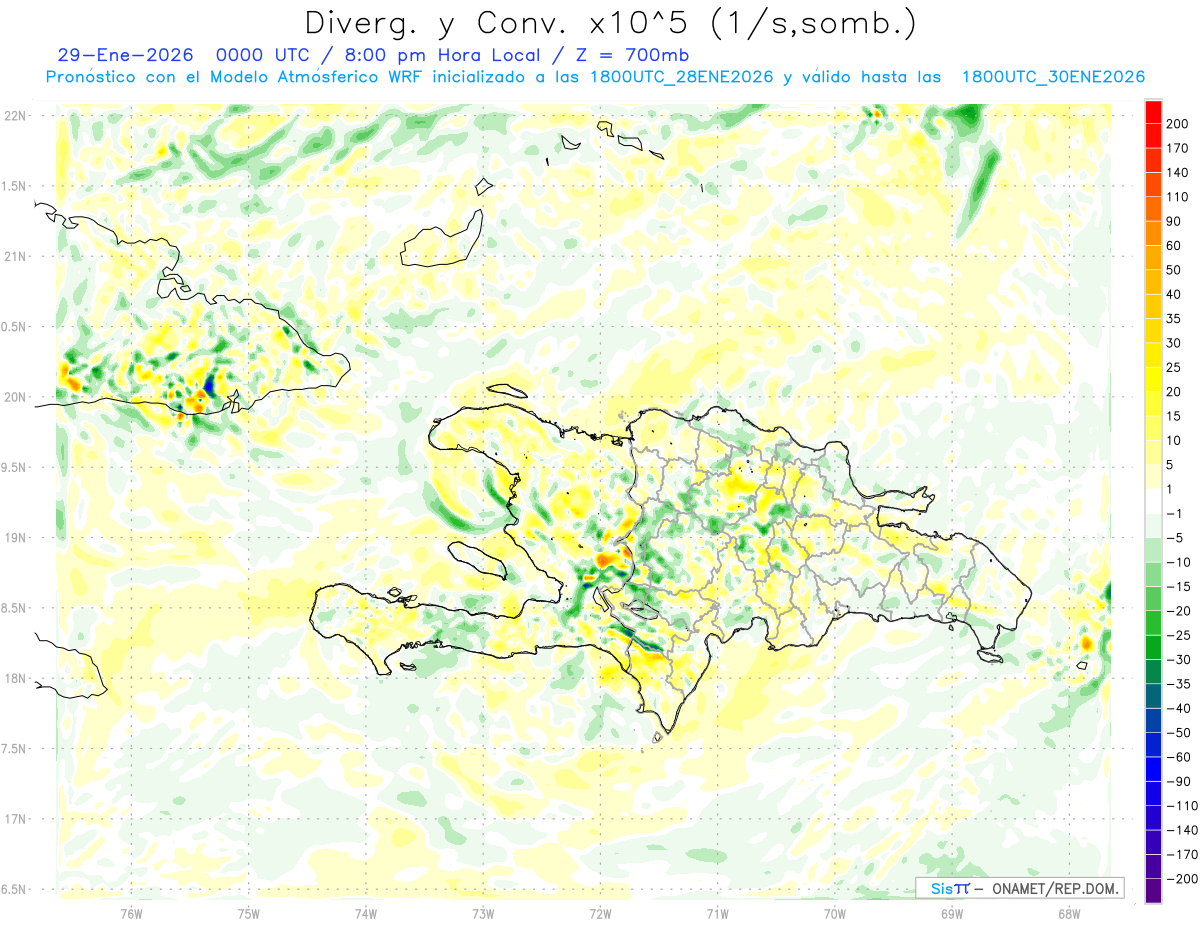Click the '8:00 pm Hora Local' text
1200x927 pixels.
tap(441, 55)
